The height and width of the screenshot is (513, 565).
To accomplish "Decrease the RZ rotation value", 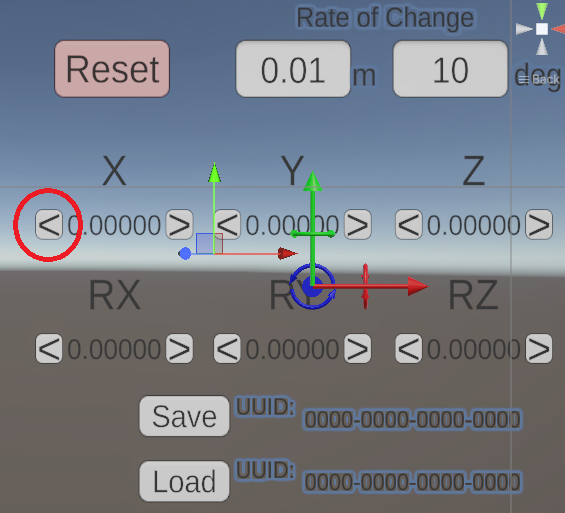I will (x=409, y=349).
